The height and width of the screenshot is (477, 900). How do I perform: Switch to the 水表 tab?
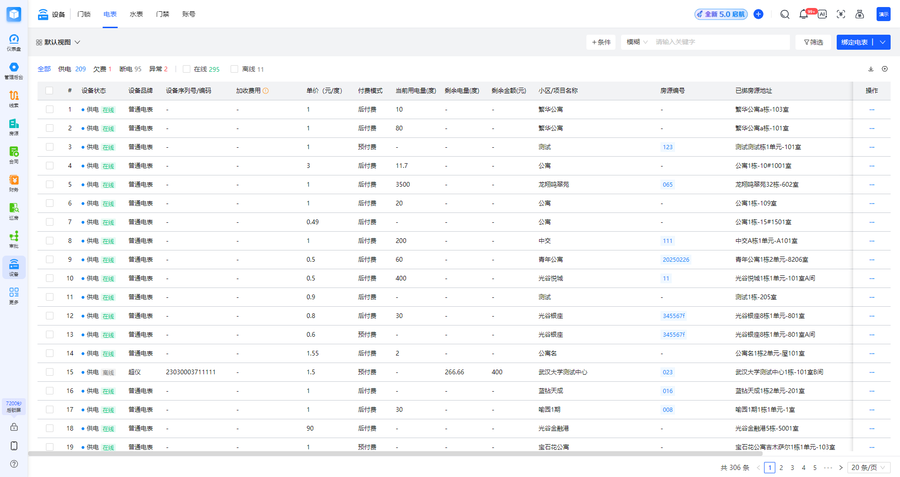[136, 14]
